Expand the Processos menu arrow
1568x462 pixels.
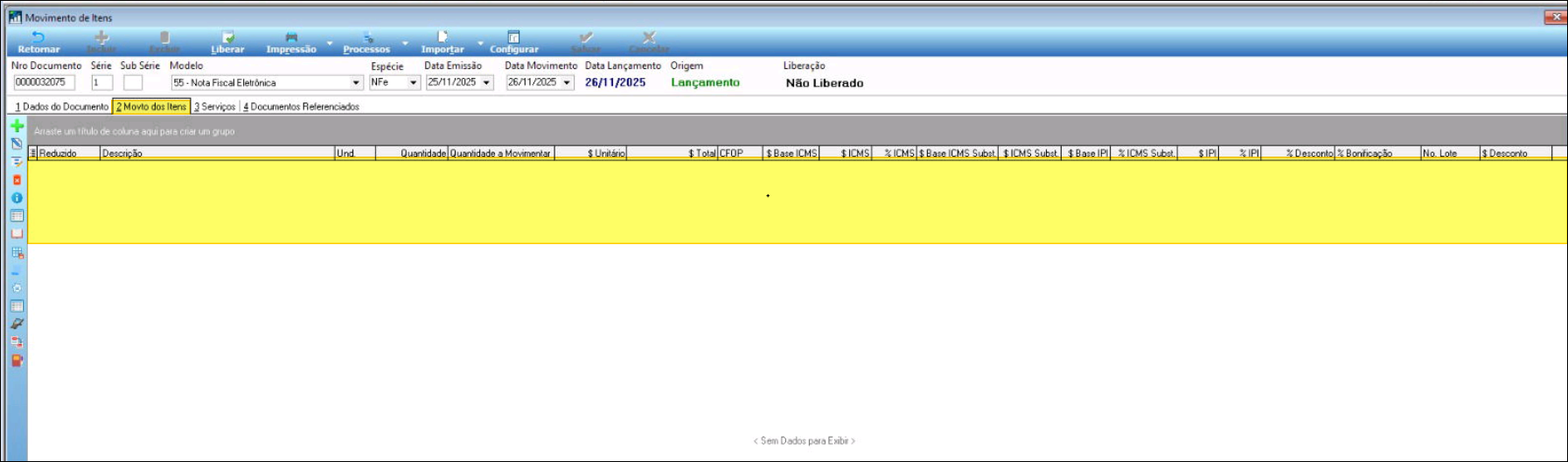(x=405, y=43)
